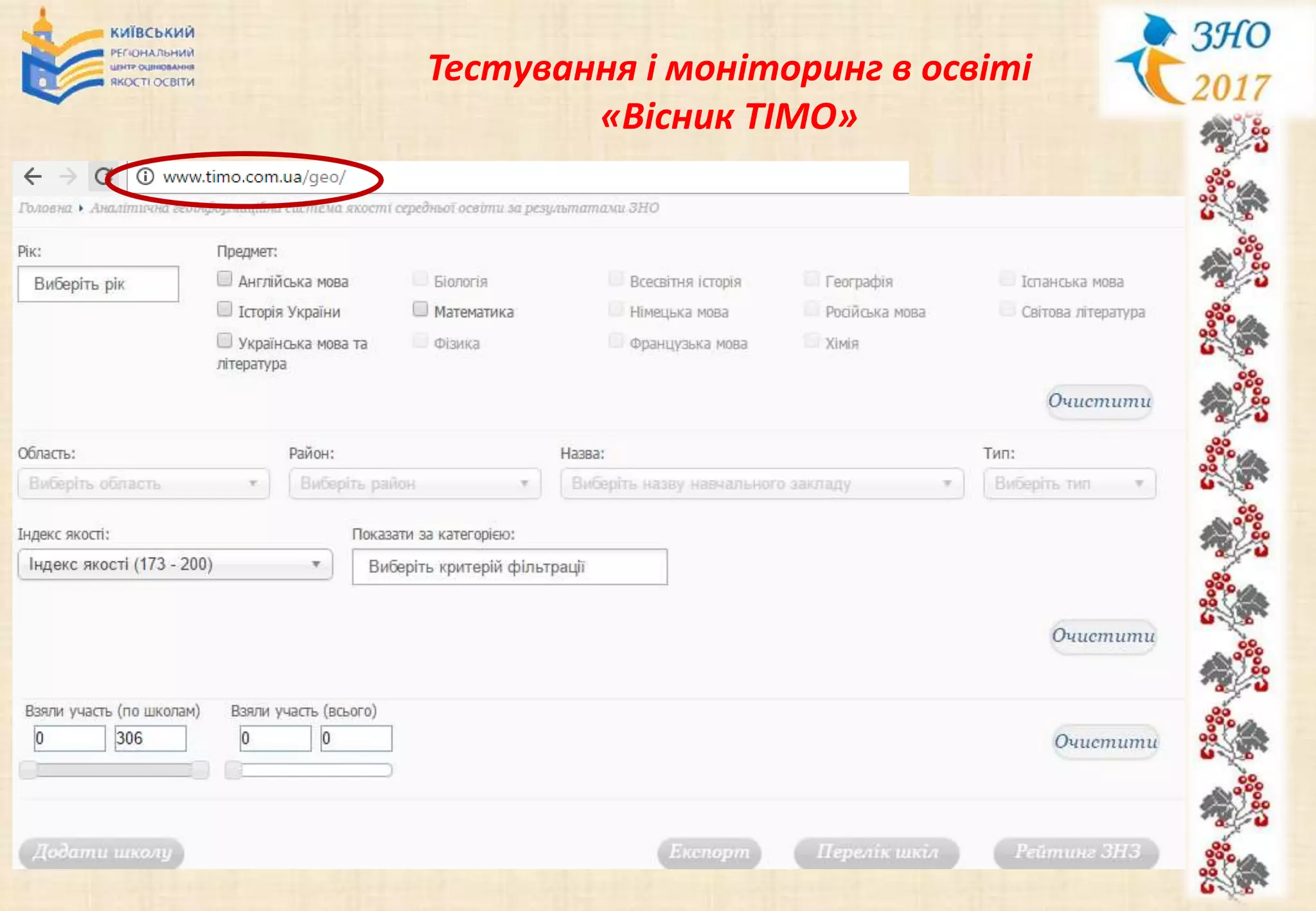Screen dimensions: 1316x911
Task: Expand the Виберіть тип dropdown
Action: 1070,484
